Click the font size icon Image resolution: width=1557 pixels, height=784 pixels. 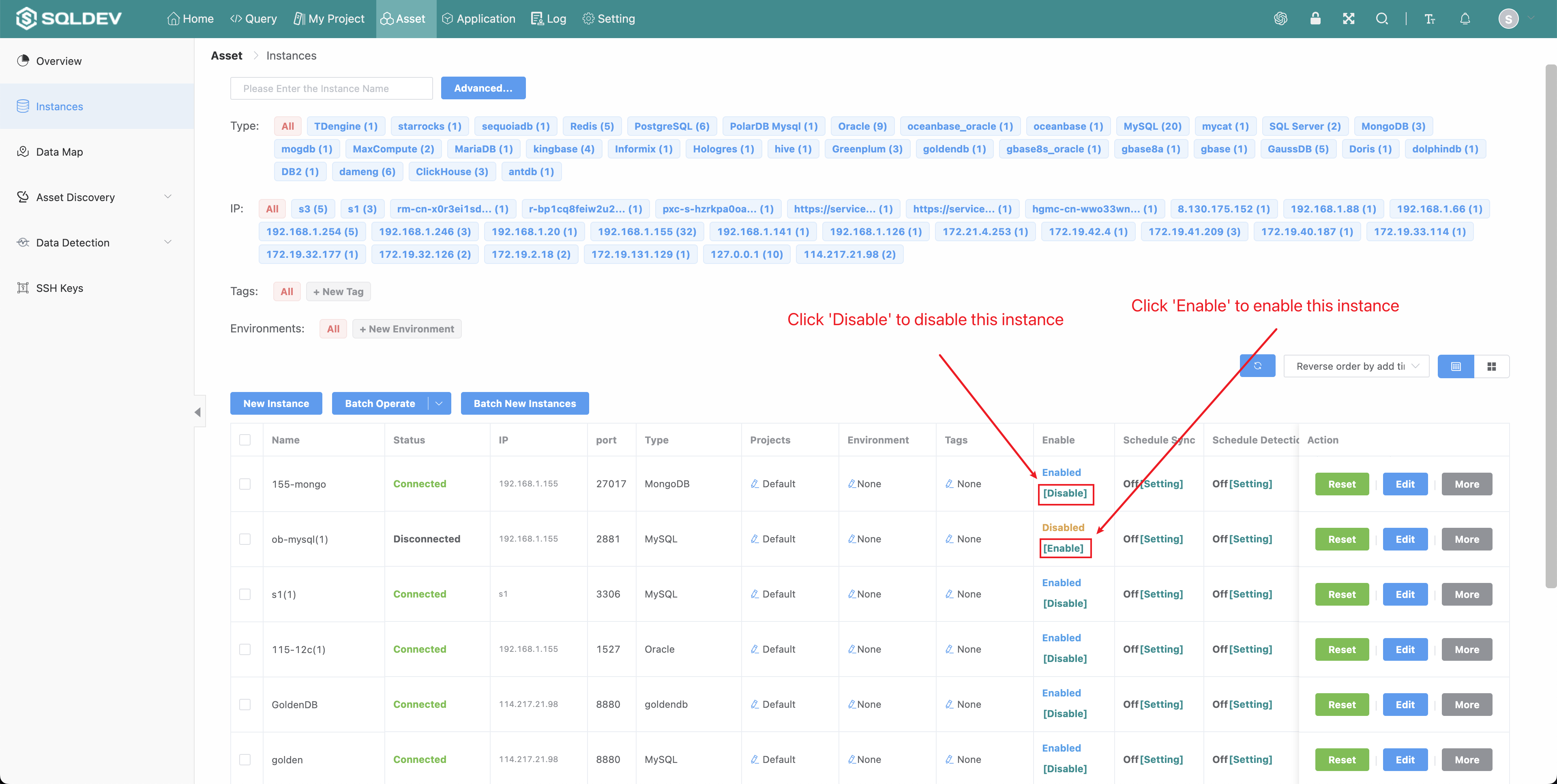pyautogui.click(x=1429, y=19)
